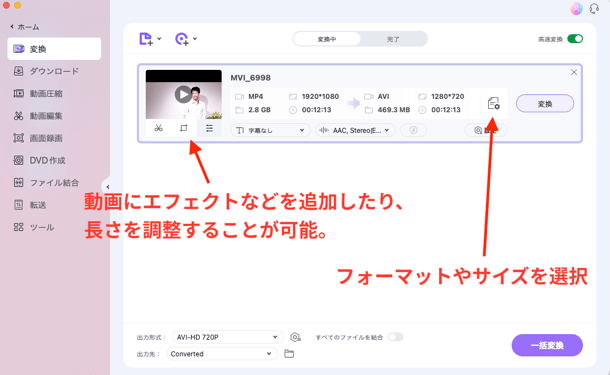This screenshot has width=610, height=375.
Task: Toggle the 高速変換 switch
Action: (x=575, y=39)
